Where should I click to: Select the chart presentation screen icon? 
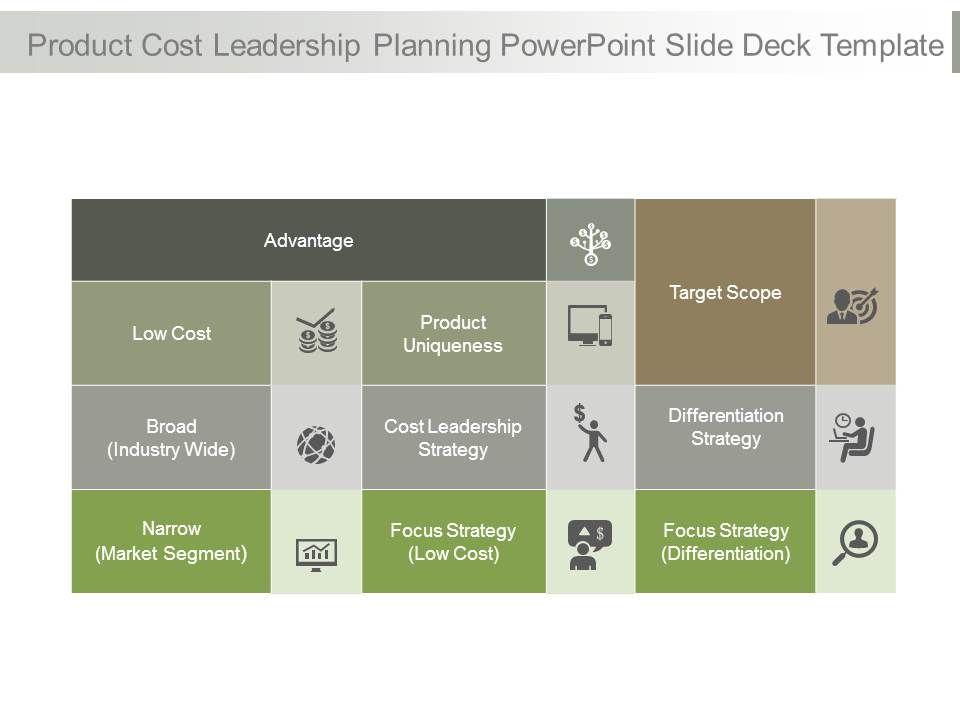click(x=316, y=550)
